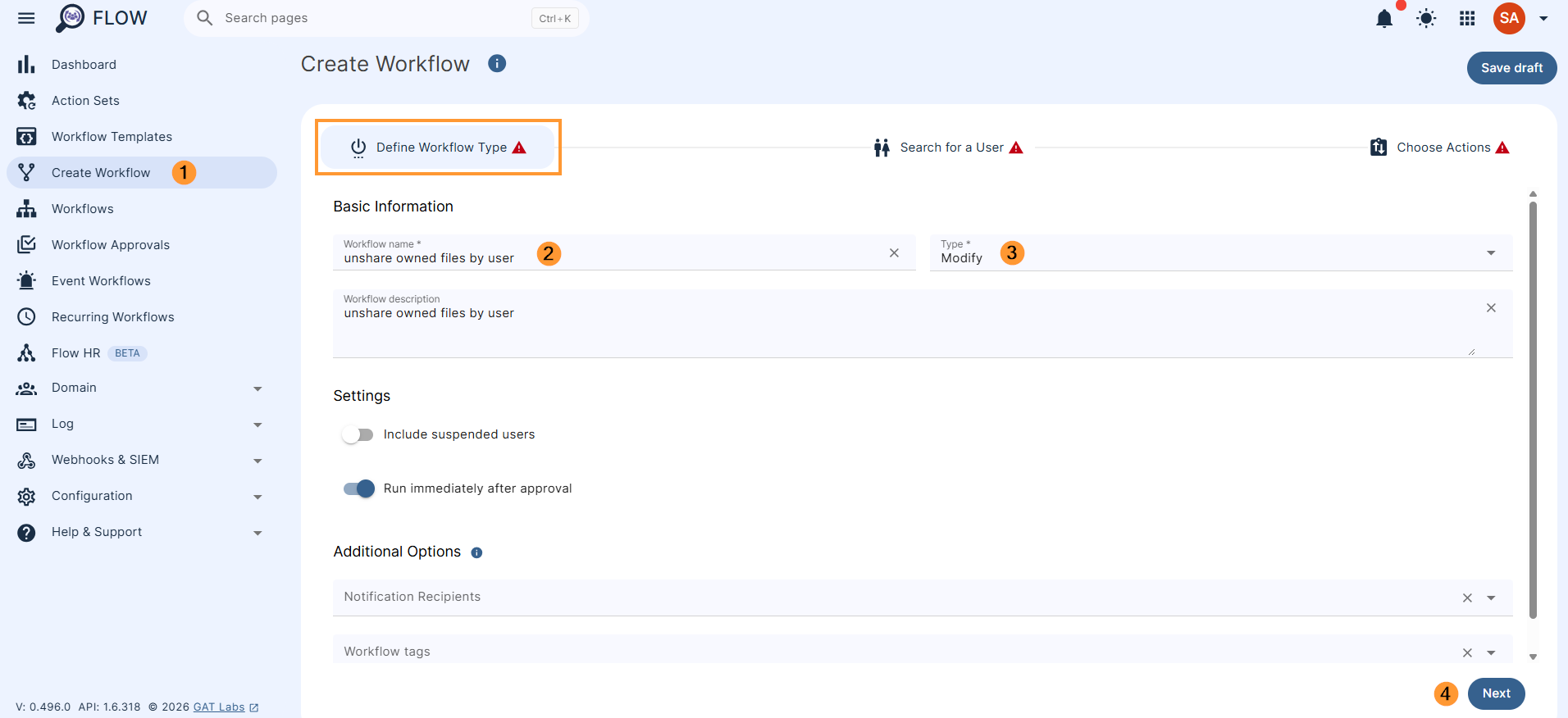The height and width of the screenshot is (718, 1568).
Task: Click info icon beside Additional Options
Action: (x=476, y=552)
